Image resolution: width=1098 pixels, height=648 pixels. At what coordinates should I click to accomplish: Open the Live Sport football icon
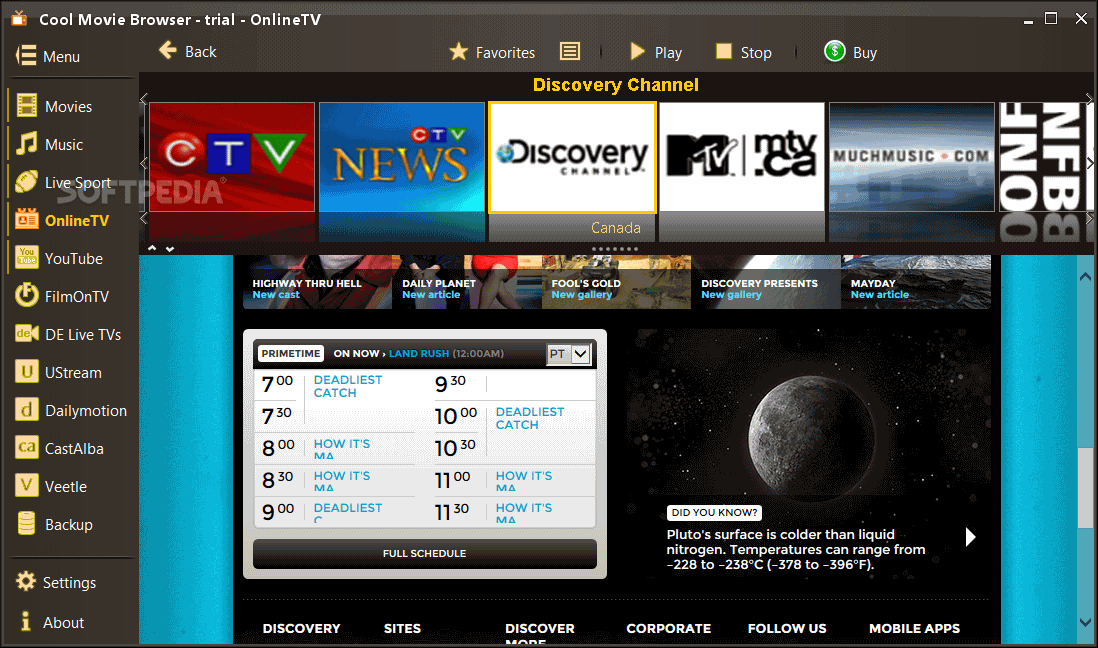27,181
